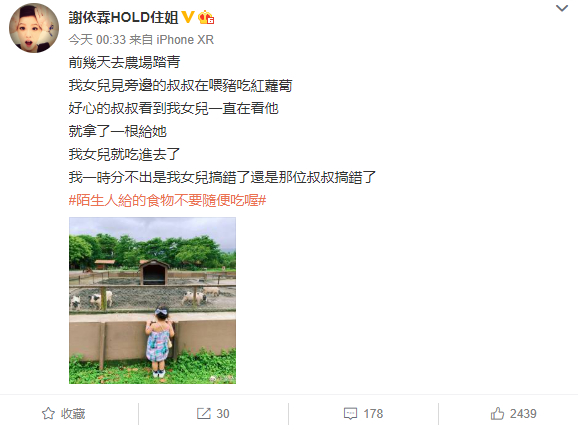578x432 pixels.
Task: Click the 来自 iPhone XR source link
Action: pos(172,39)
